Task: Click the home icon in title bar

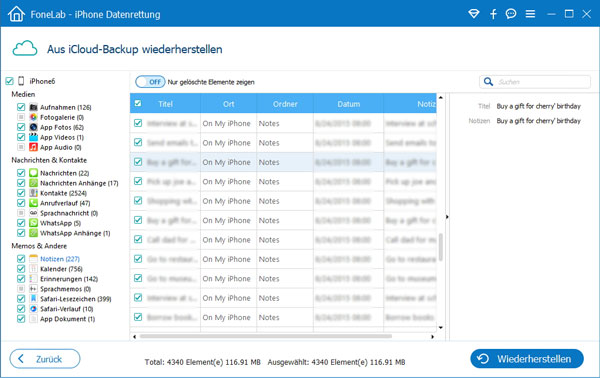Action: (x=16, y=14)
